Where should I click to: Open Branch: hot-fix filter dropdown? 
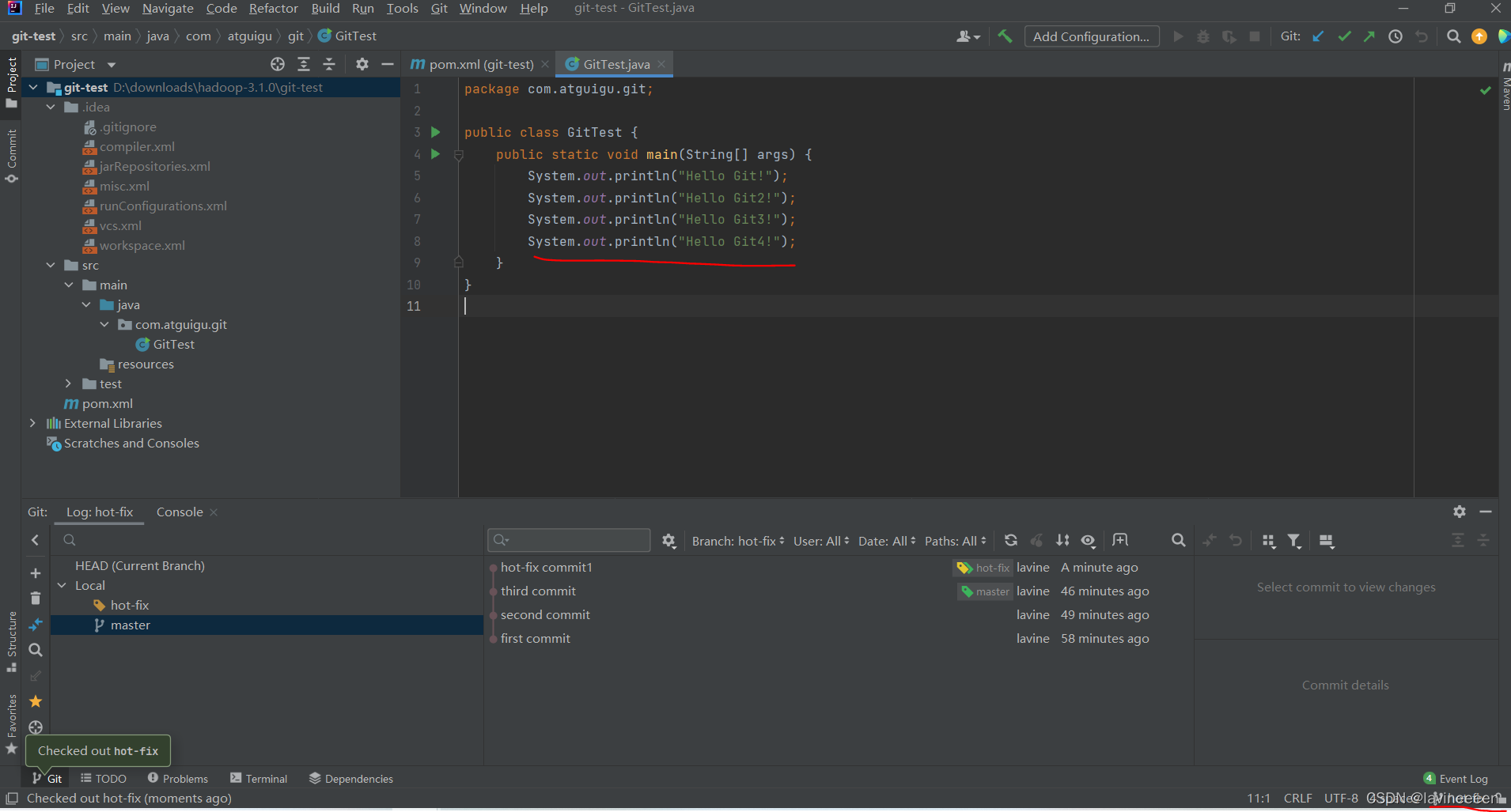[x=738, y=541]
